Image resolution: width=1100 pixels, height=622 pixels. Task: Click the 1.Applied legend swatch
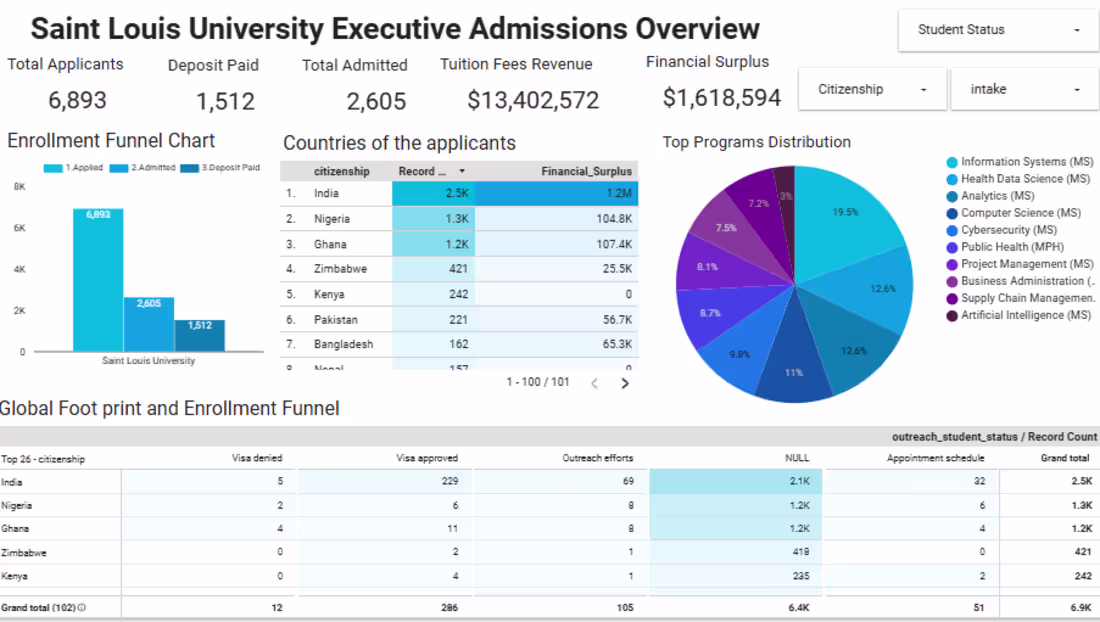[53, 168]
